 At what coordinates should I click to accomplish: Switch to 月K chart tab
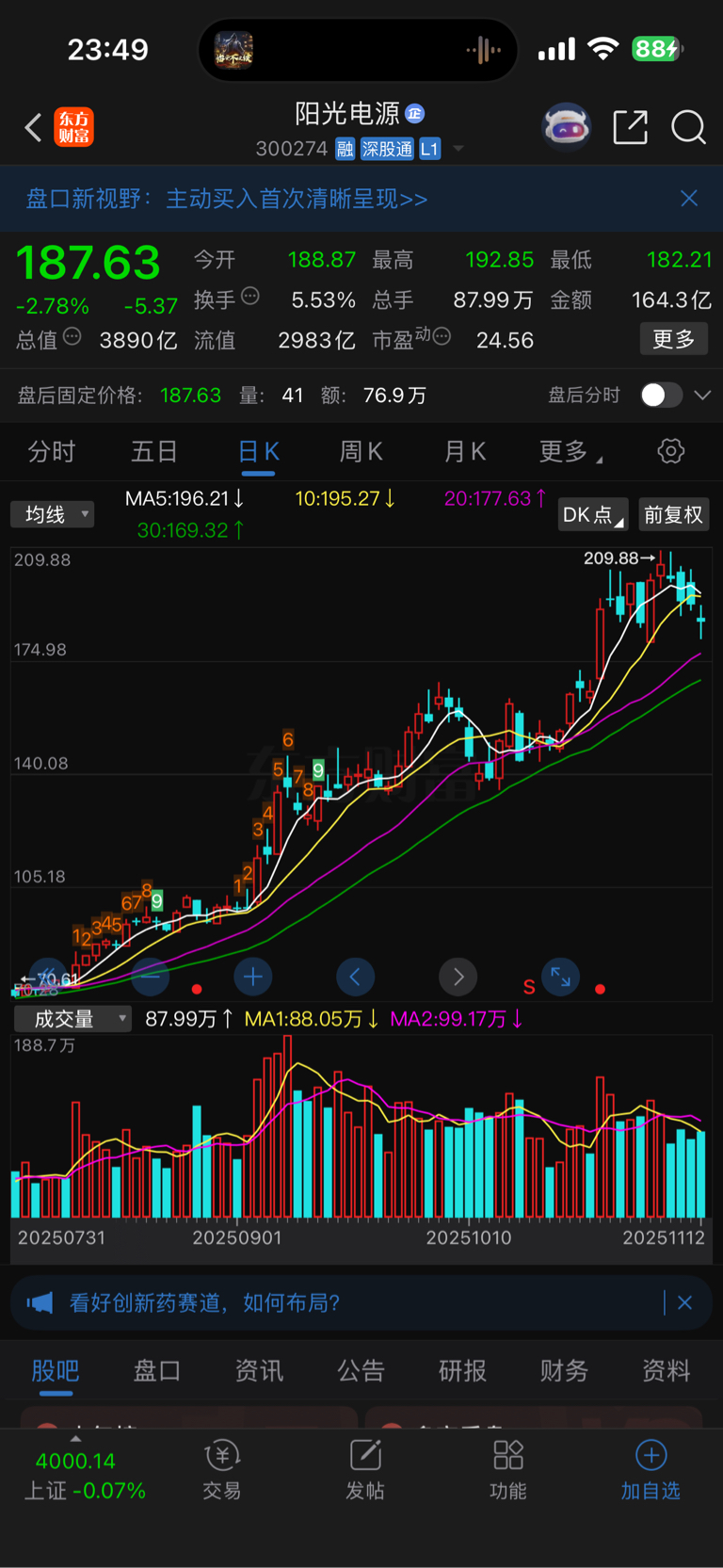coord(464,452)
